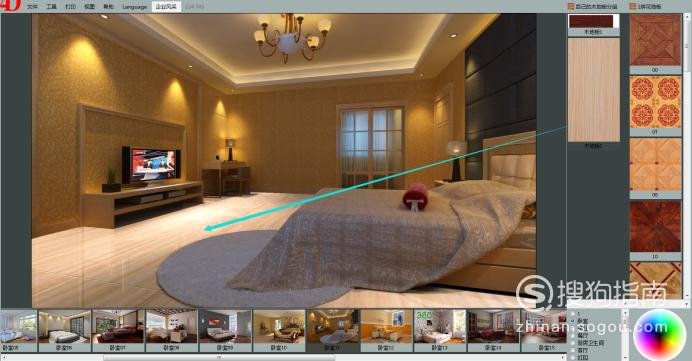
Task: Open bedroom scene thumbnail 卧室12
Action: point(386,330)
